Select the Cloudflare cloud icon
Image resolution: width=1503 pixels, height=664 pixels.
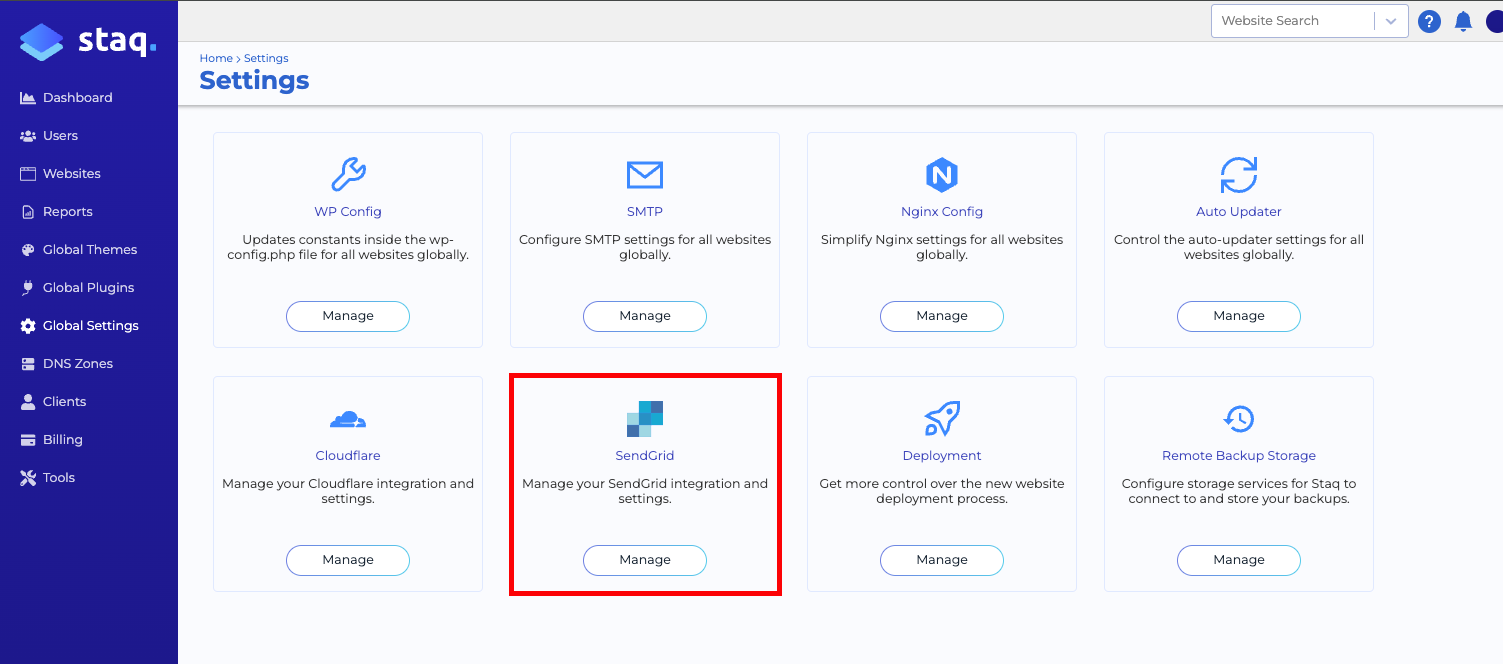347,418
